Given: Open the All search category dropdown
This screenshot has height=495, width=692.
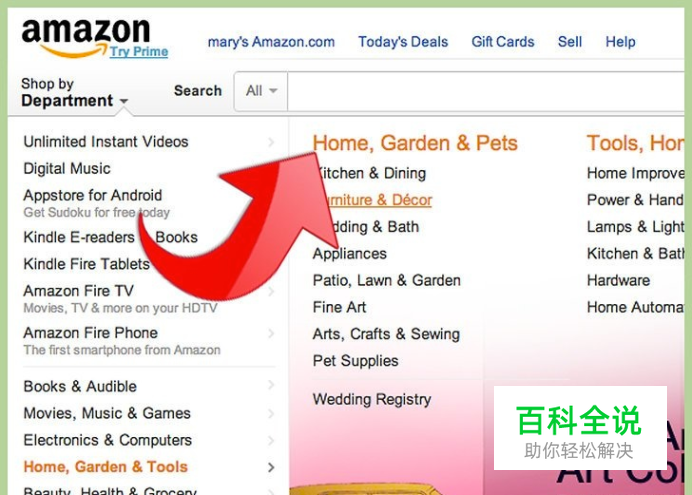Looking at the screenshot, I should pos(261,91).
